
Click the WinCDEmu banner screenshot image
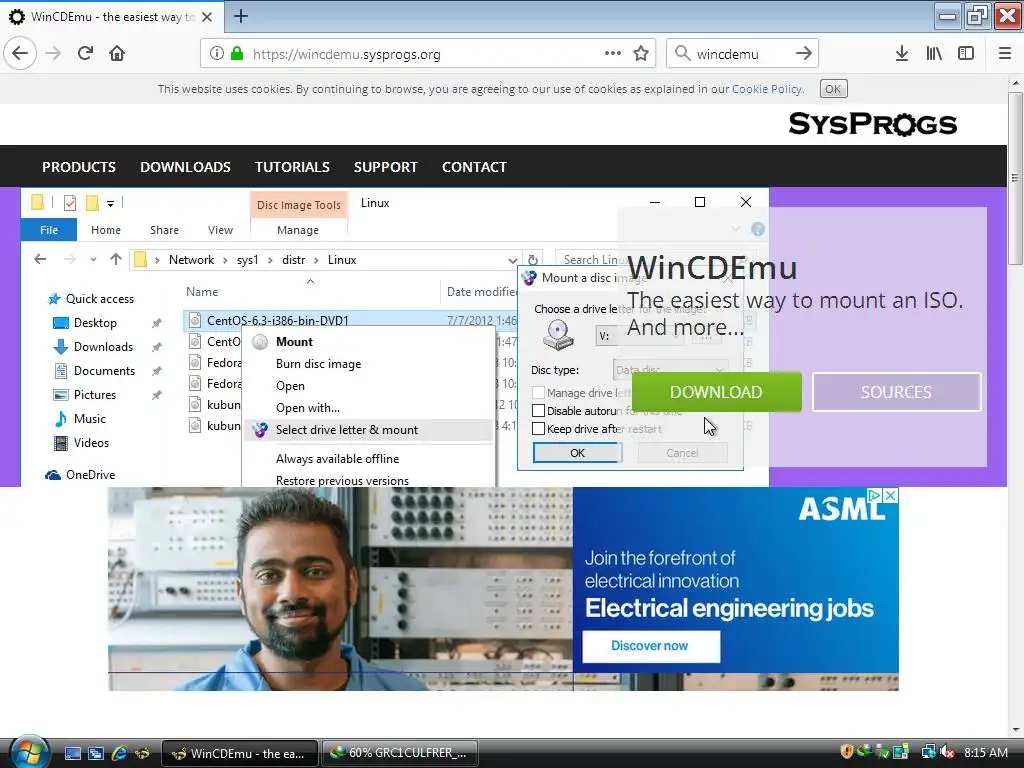[395, 337]
